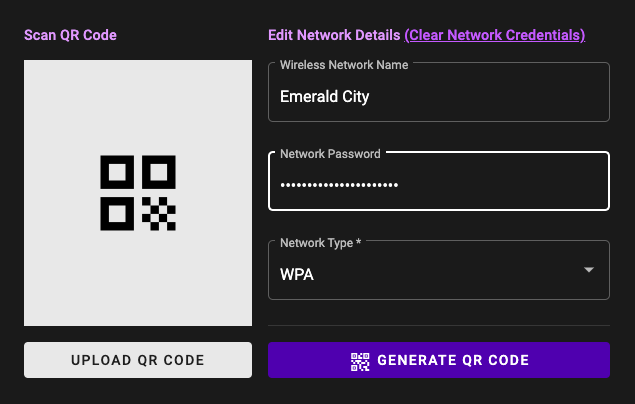635x404 pixels.
Task: Click the GENERATE QR CODE button text
Action: 453,360
